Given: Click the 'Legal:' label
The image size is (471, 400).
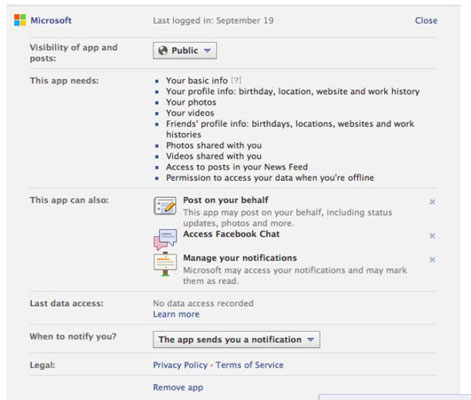Looking at the screenshot, I should click(x=42, y=365).
